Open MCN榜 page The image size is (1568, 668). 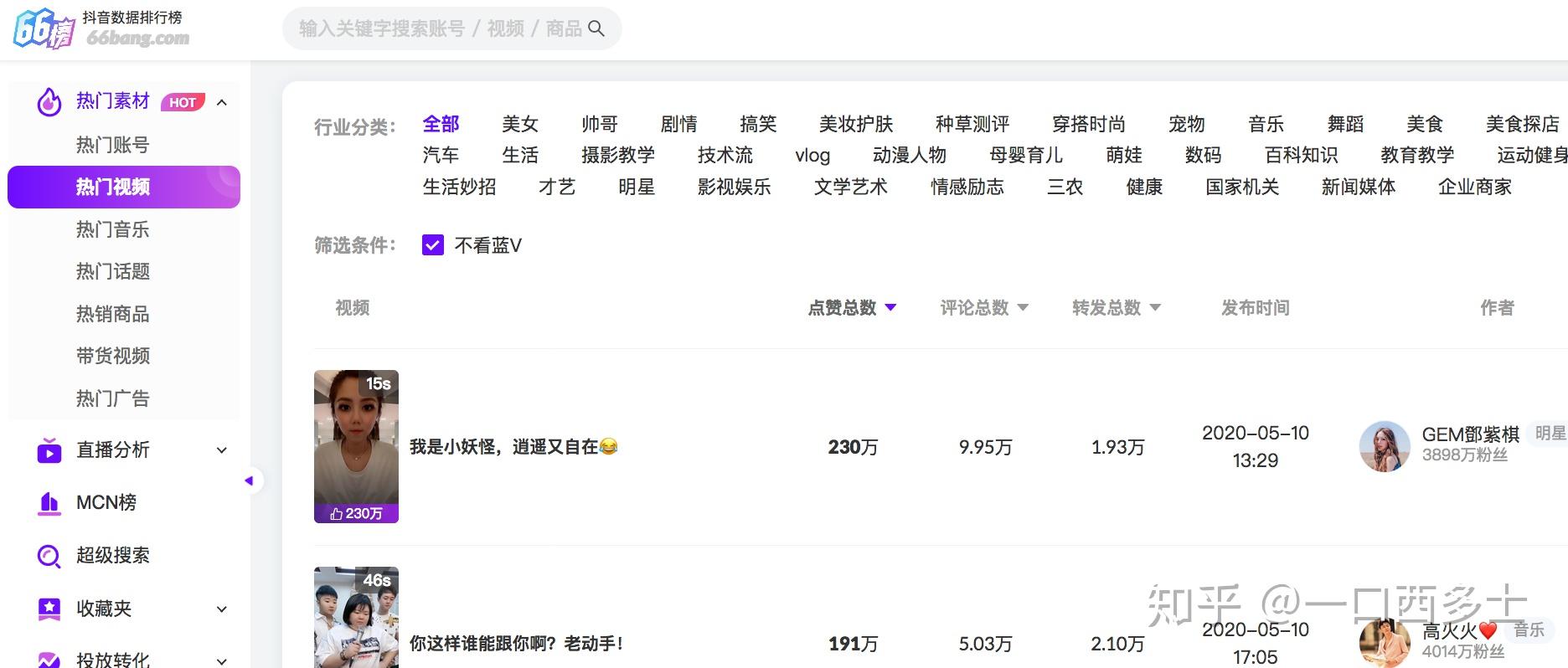point(106,503)
